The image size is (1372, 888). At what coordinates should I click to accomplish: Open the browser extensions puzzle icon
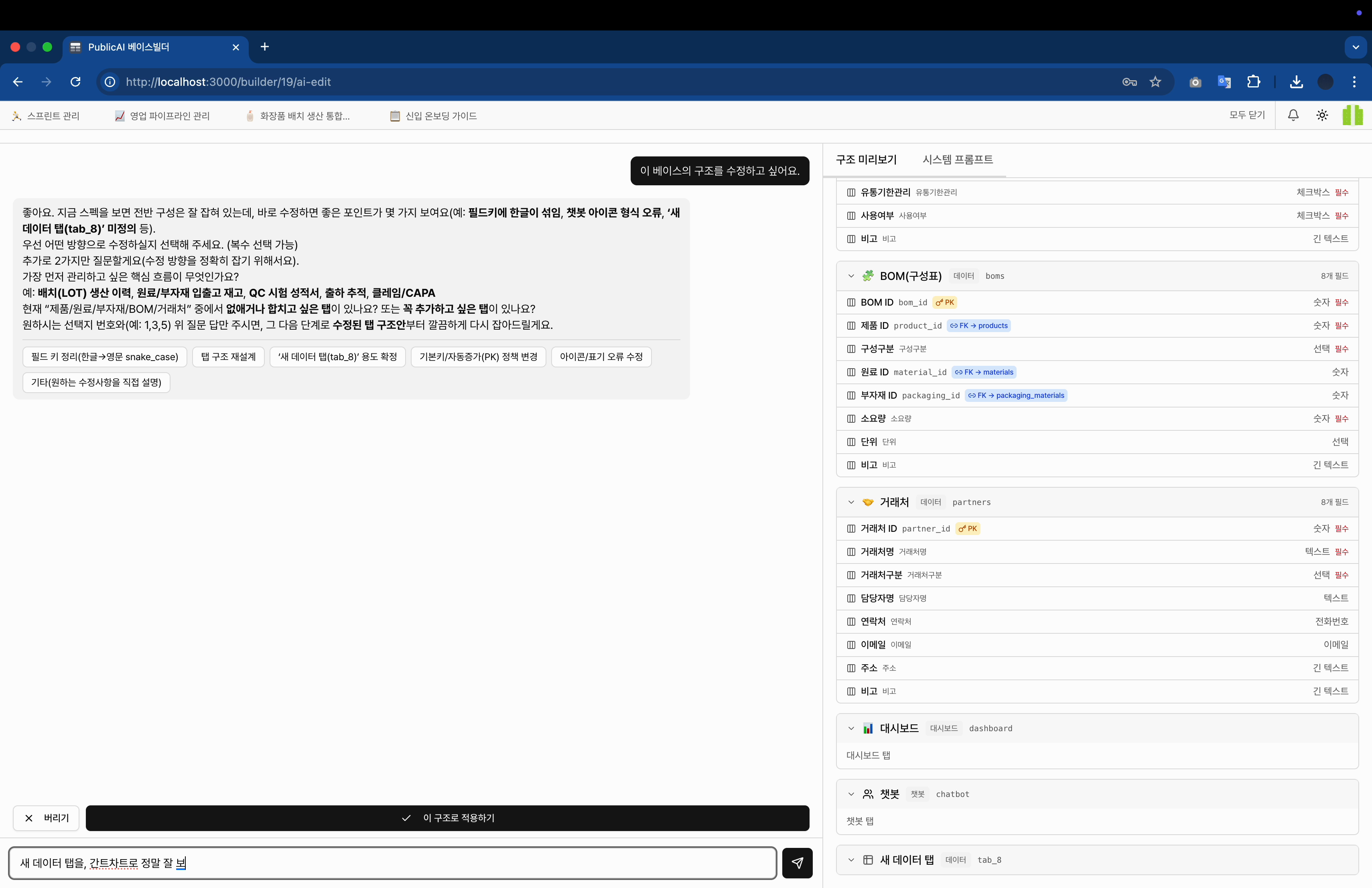pyautogui.click(x=1253, y=82)
